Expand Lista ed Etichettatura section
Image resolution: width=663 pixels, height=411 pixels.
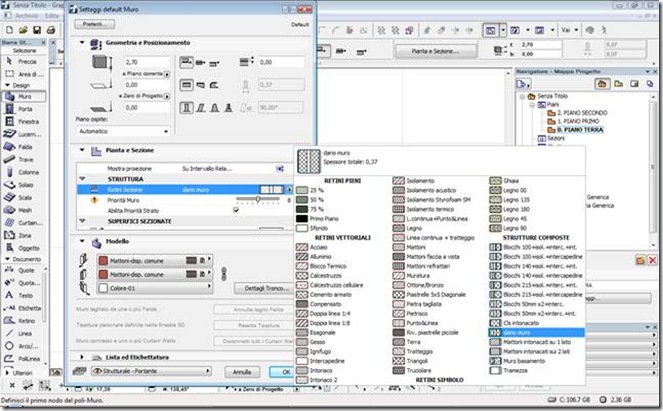(x=82, y=357)
